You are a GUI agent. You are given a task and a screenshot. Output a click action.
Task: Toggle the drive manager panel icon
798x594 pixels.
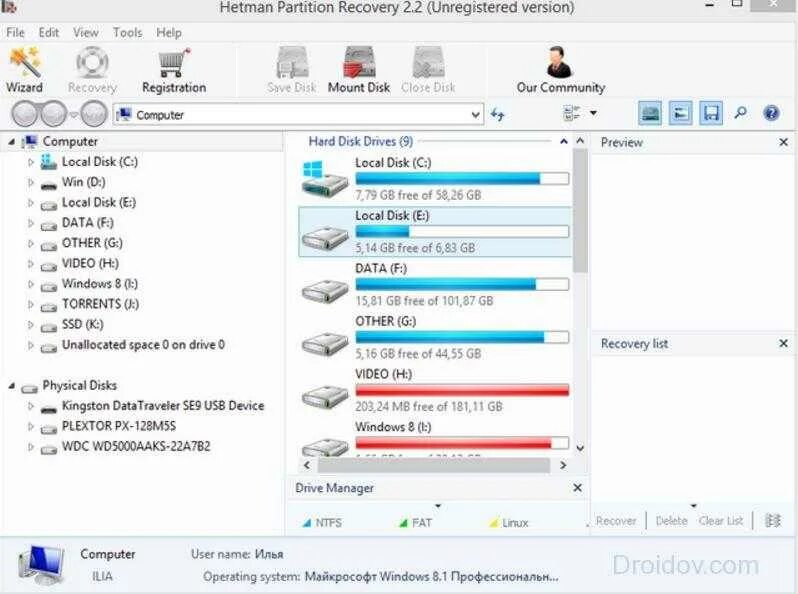(x=650, y=113)
